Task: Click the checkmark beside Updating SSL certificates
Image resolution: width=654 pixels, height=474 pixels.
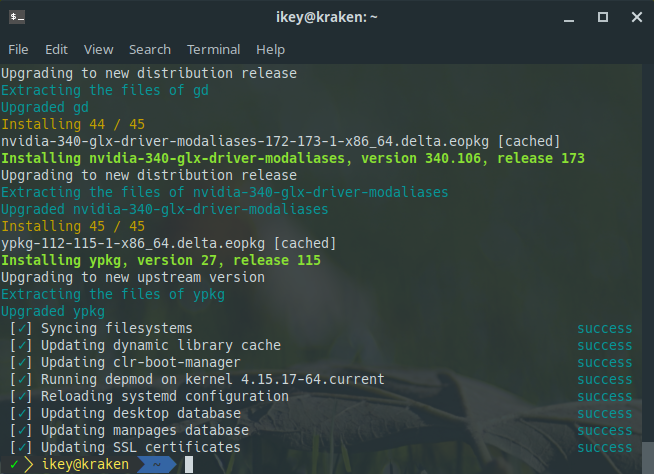Action: [21, 447]
